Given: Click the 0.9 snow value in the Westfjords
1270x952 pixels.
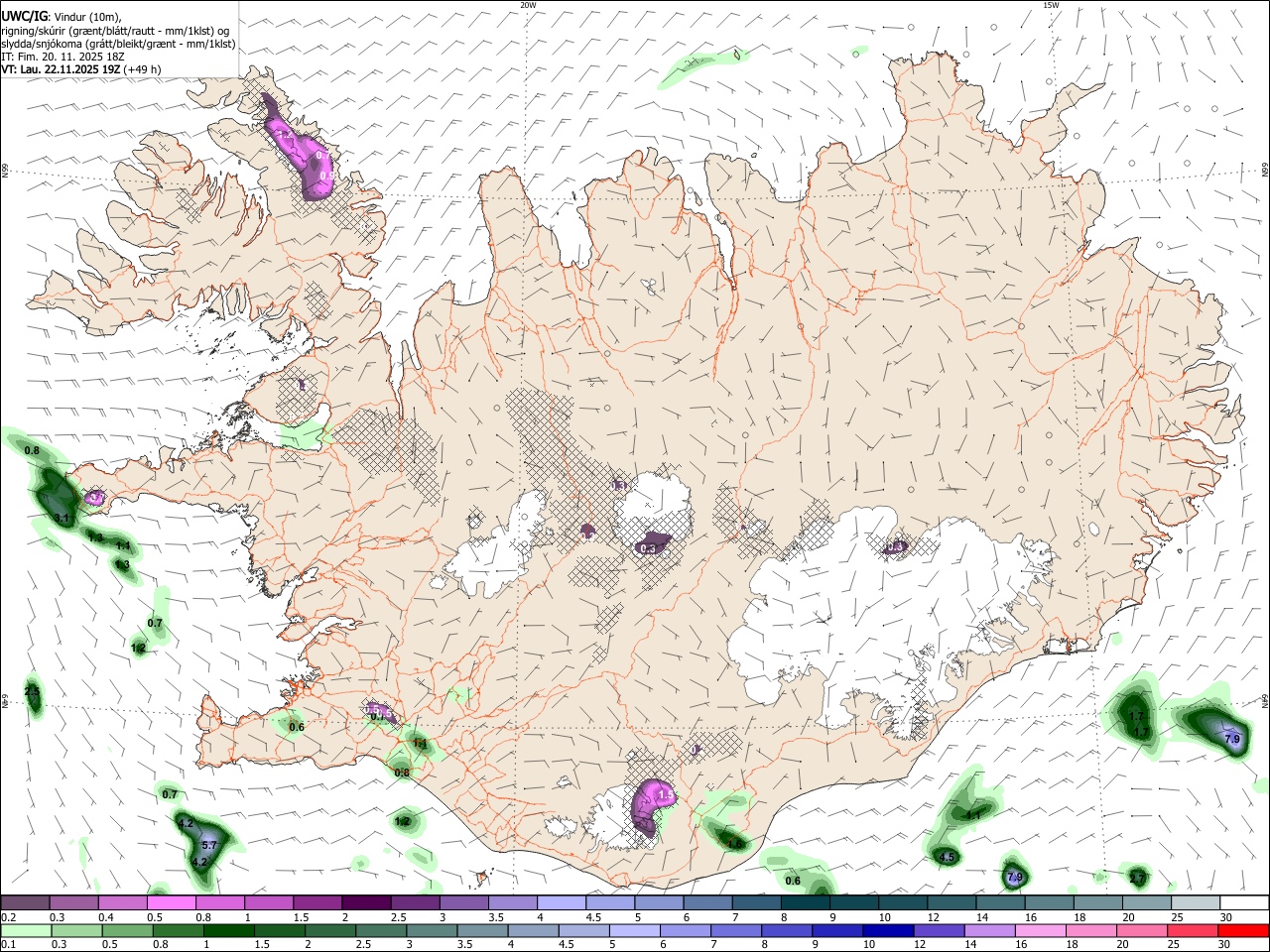Looking at the screenshot, I should (x=327, y=175).
